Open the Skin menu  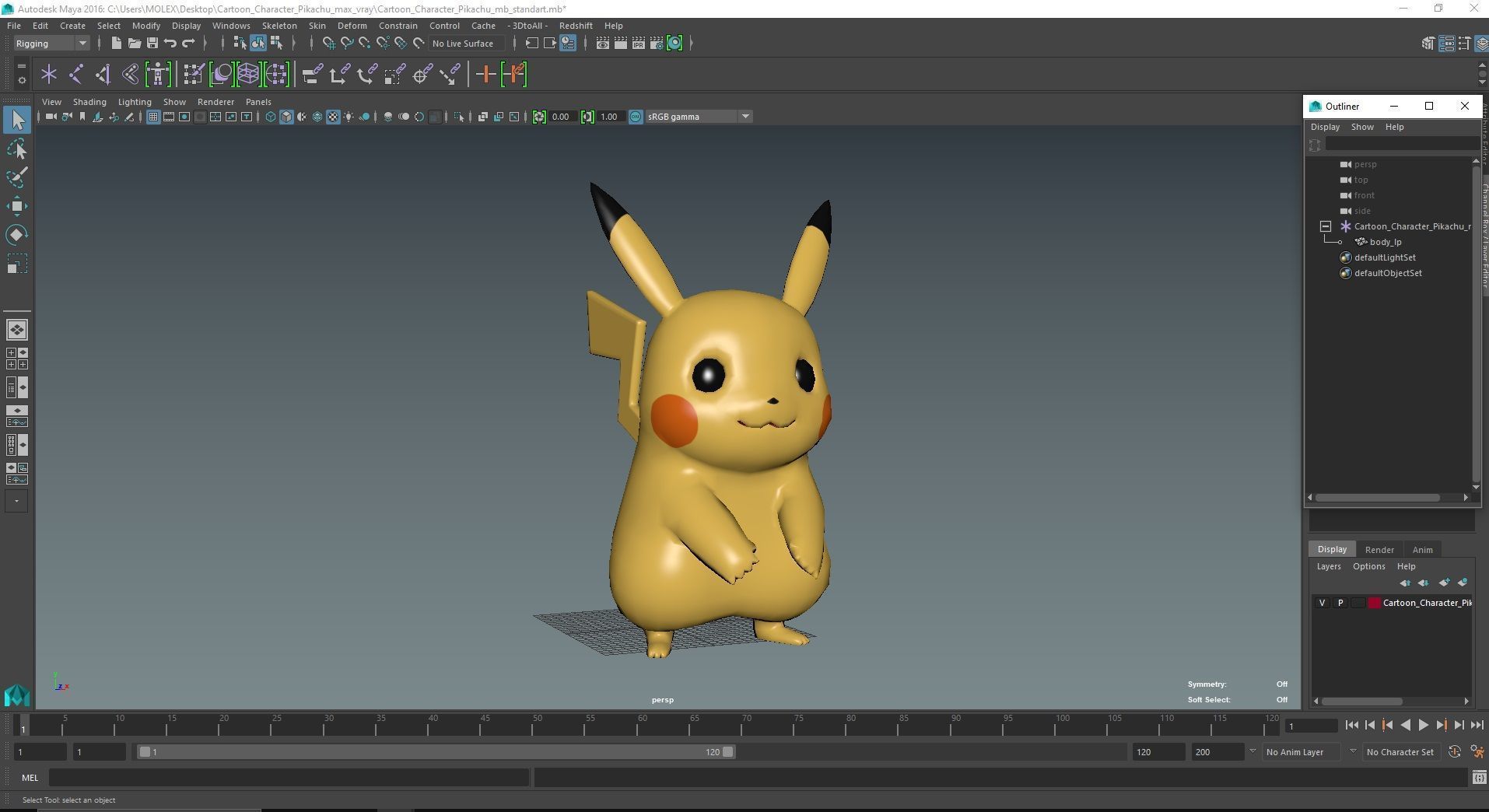tap(317, 26)
